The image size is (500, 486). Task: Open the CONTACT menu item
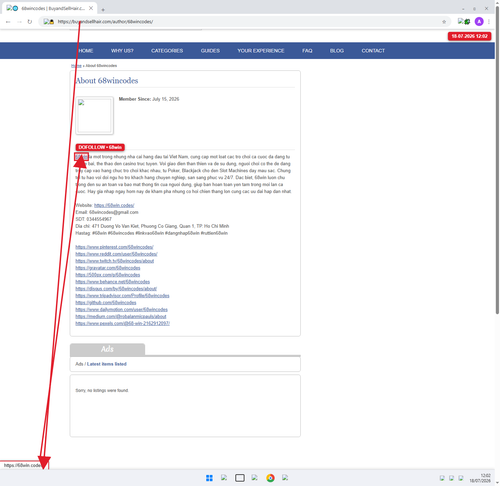click(373, 51)
